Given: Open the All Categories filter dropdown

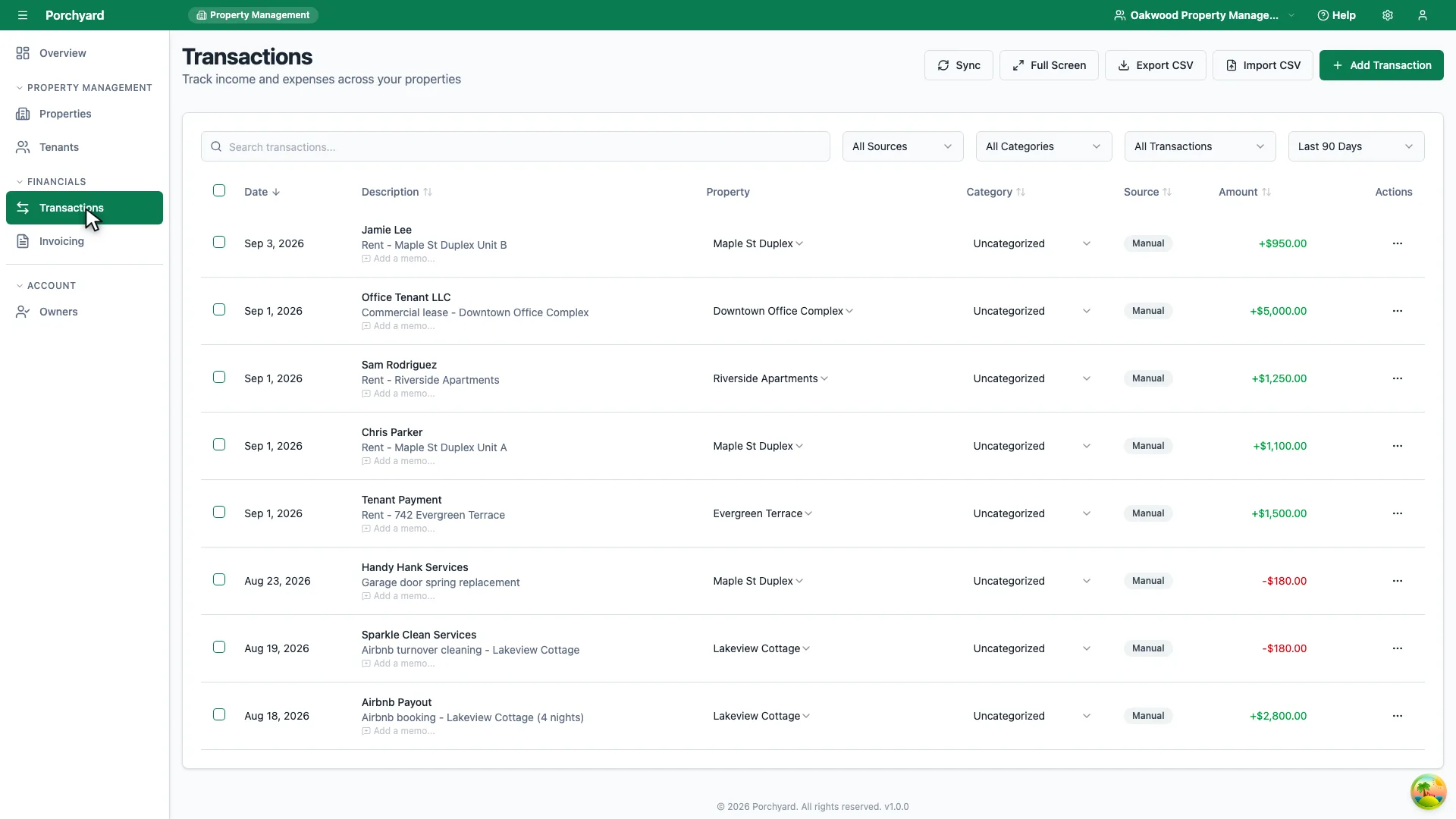Looking at the screenshot, I should (x=1043, y=146).
